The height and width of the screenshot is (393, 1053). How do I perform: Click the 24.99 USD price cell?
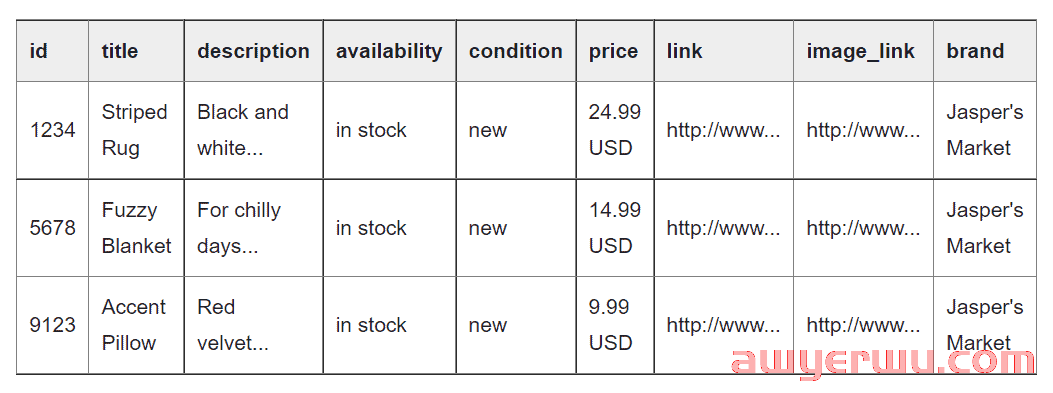615,130
